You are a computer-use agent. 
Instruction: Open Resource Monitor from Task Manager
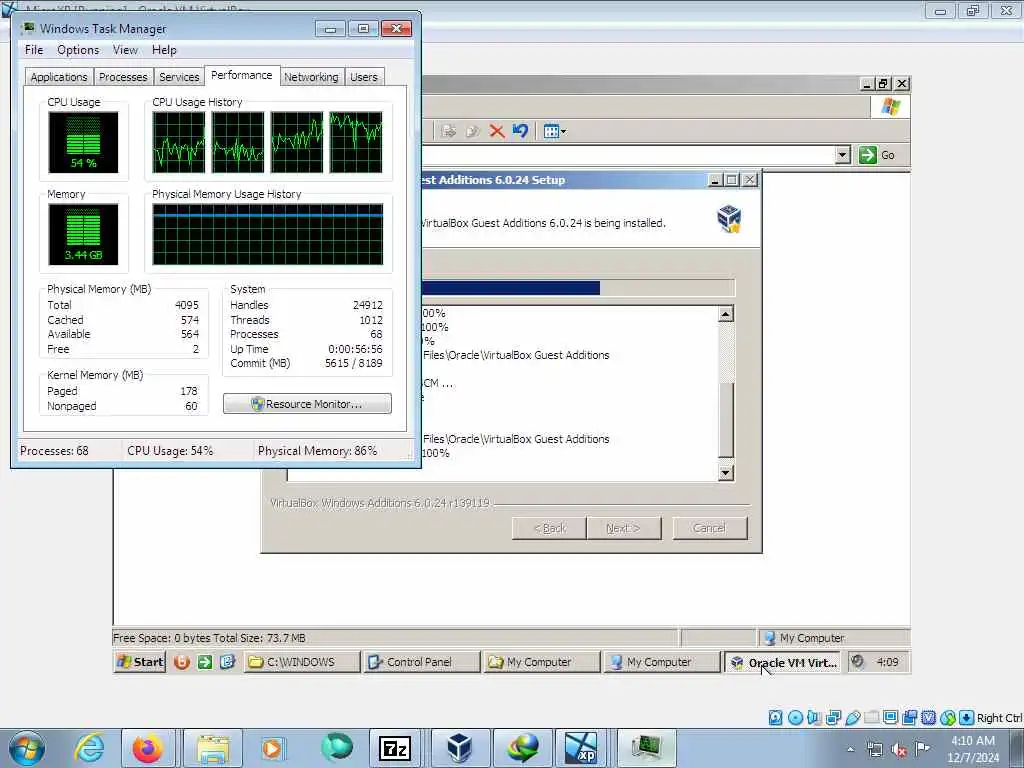pyautogui.click(x=308, y=404)
